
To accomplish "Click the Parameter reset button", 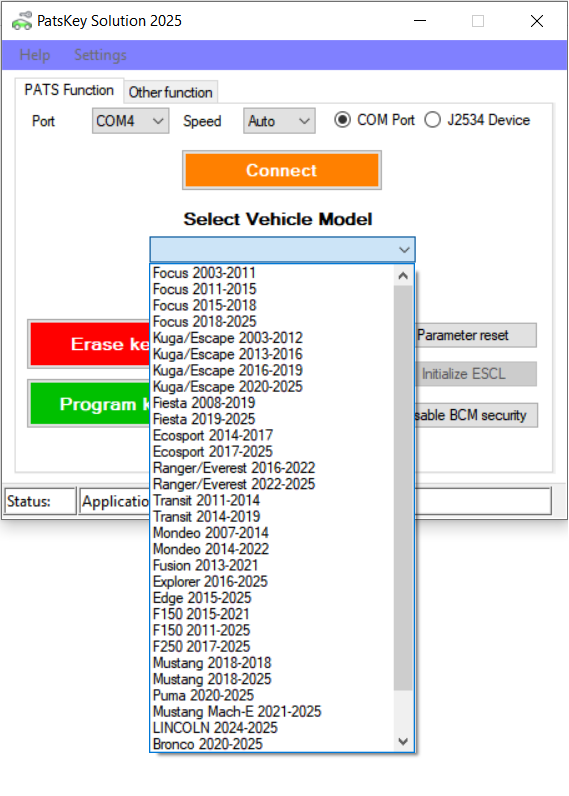I will tap(476, 335).
